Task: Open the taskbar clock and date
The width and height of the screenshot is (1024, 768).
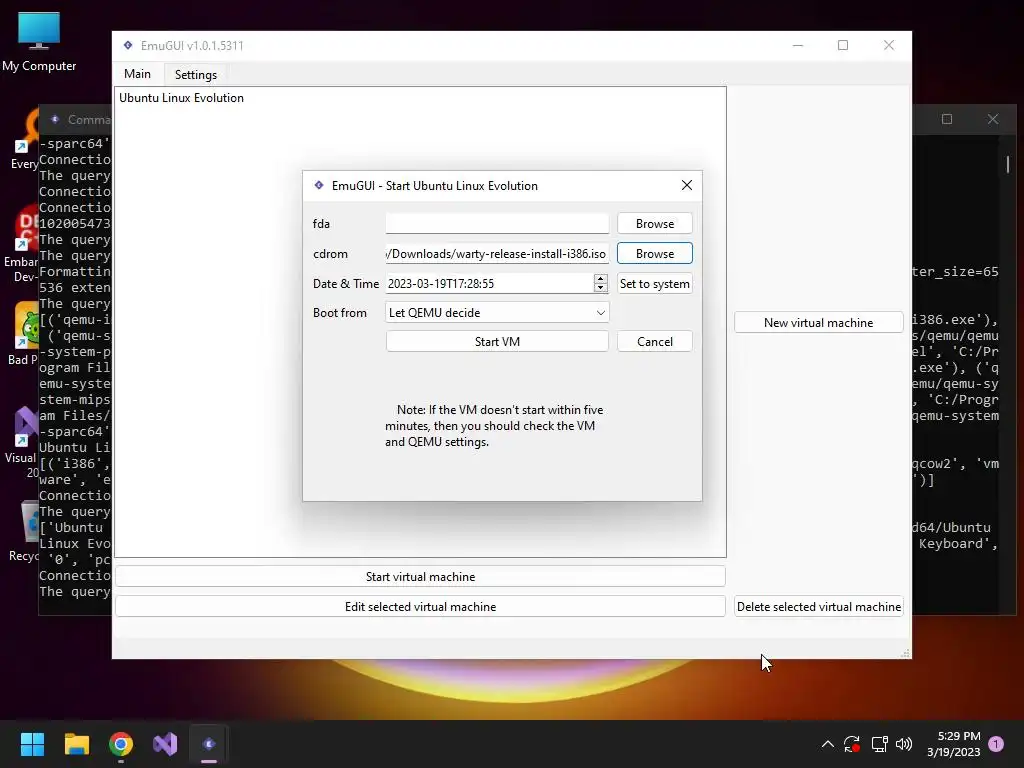Action: 953,744
